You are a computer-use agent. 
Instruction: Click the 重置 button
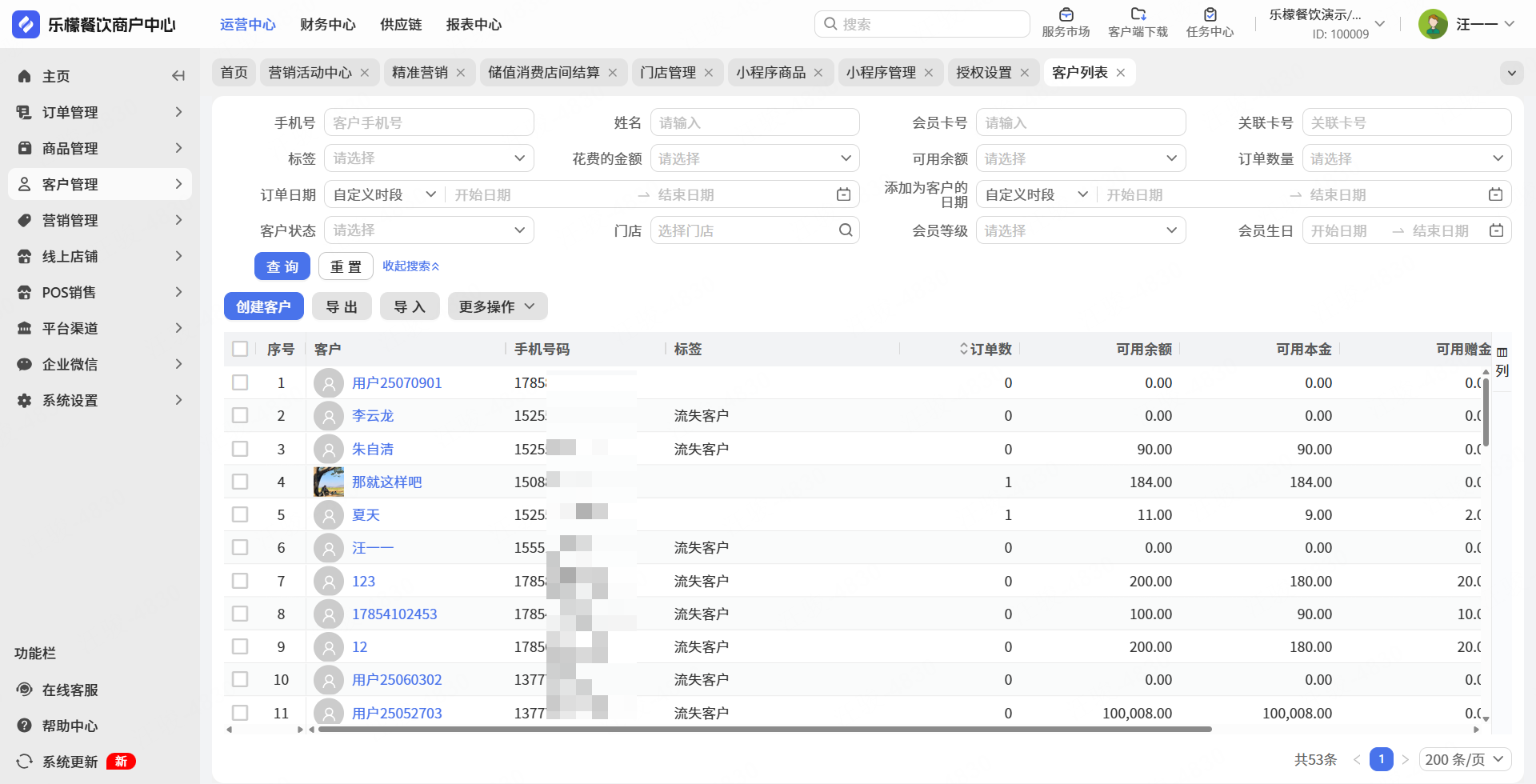[346, 266]
